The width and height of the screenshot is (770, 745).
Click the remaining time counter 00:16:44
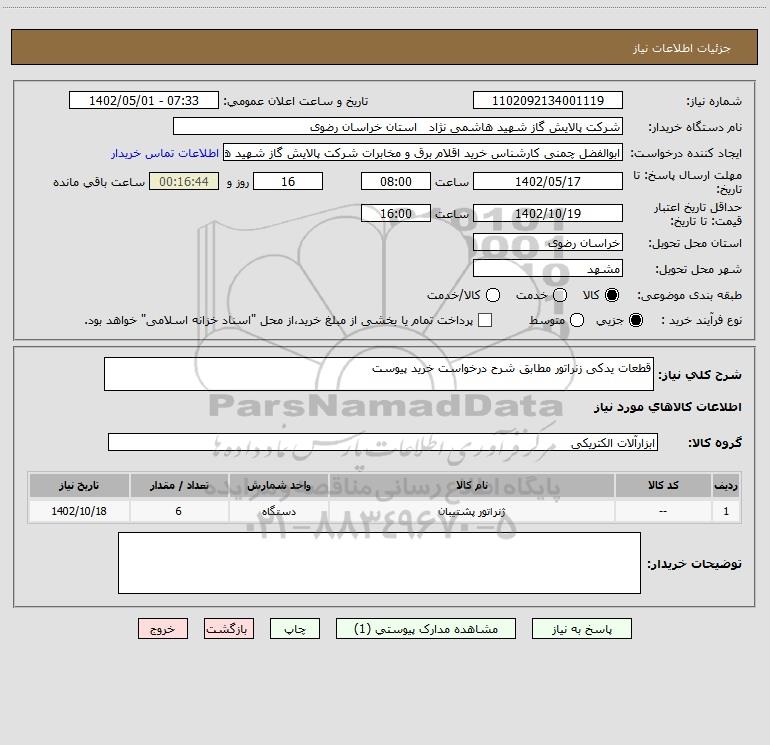(x=184, y=181)
